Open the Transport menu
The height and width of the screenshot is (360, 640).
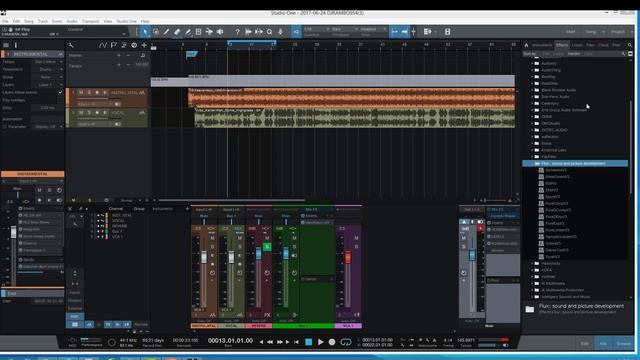(90, 21)
